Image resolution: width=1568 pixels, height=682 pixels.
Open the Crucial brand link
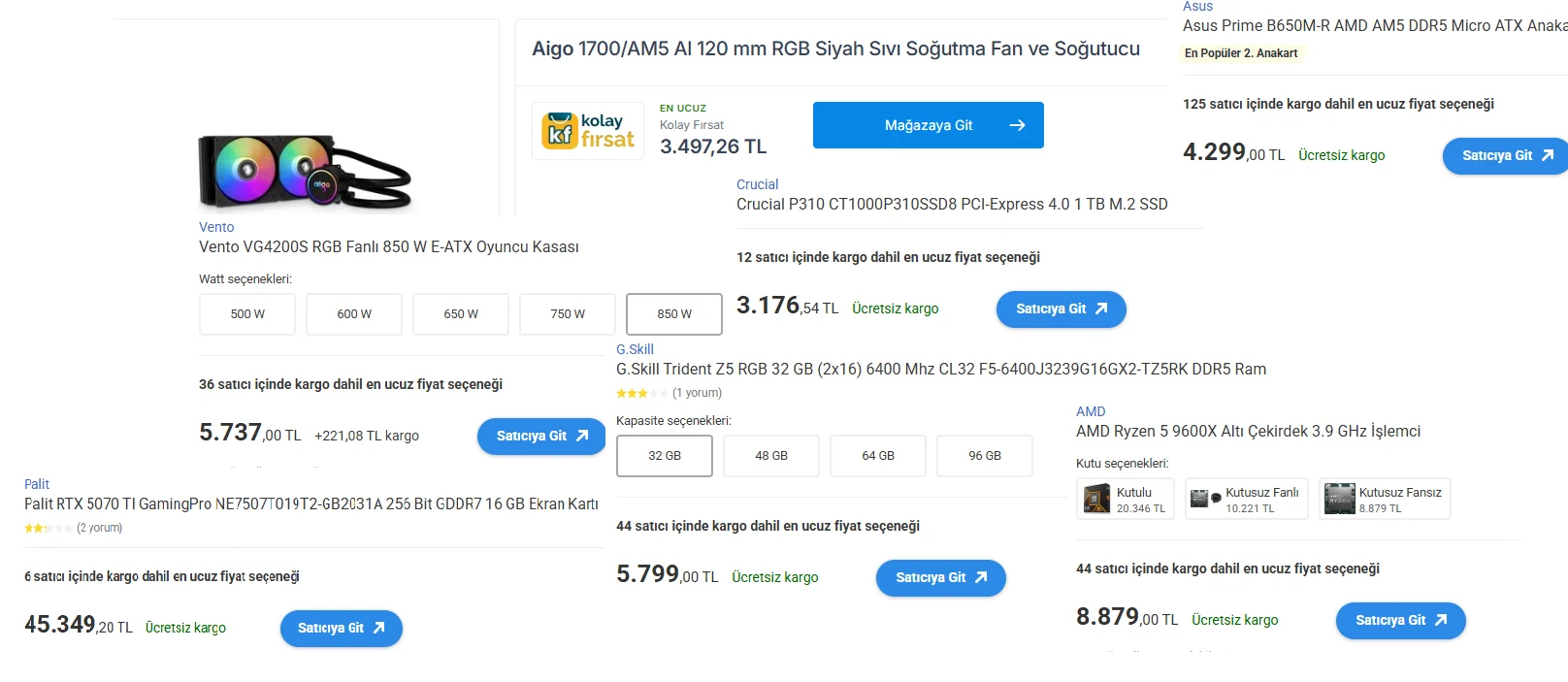pos(757,184)
